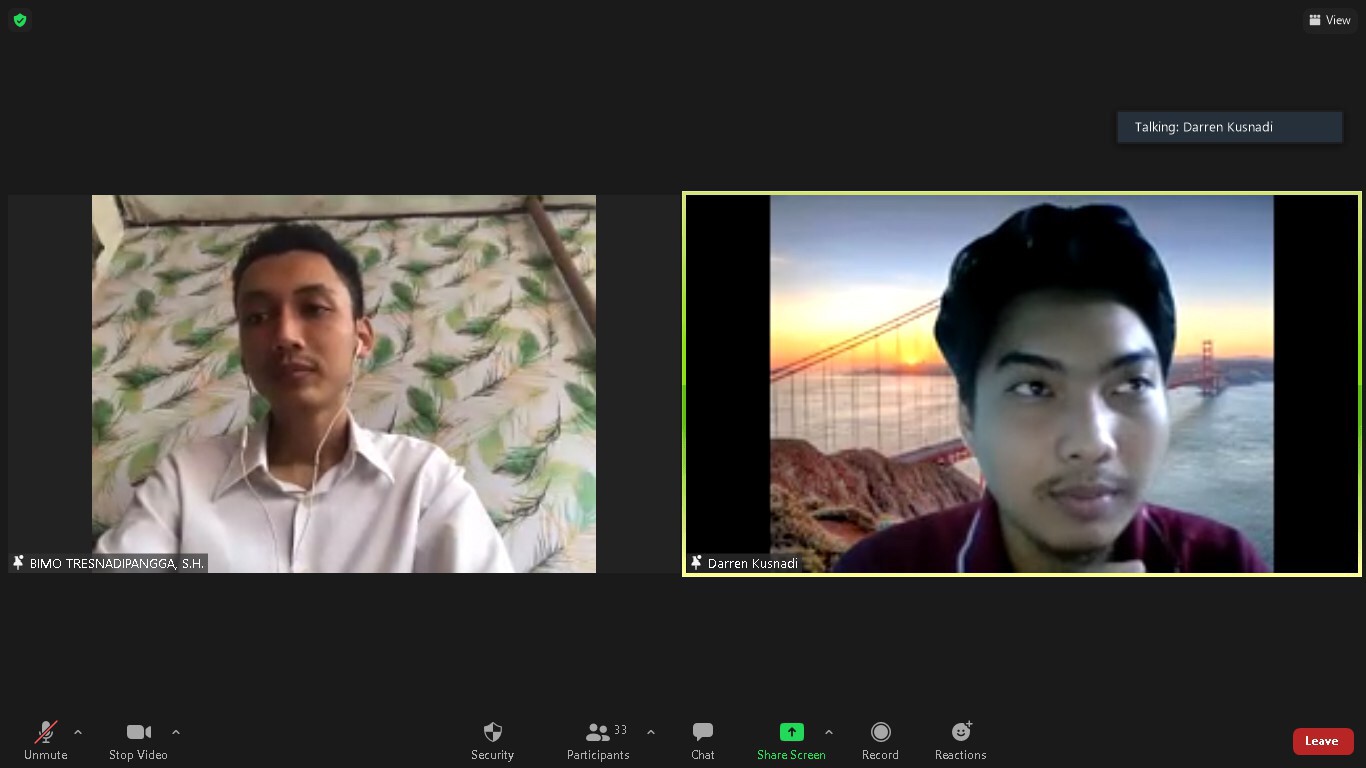Click the green Share Screen icon
Screen dimensions: 1366x768
coord(791,732)
